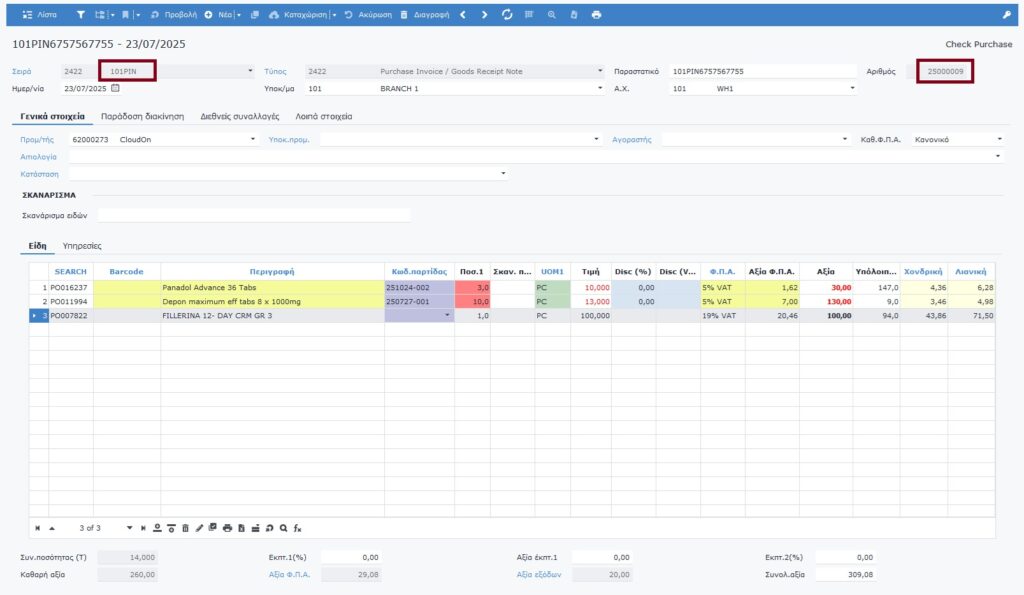The width and height of the screenshot is (1024, 595).
Task: Click the refresh icon in top toolbar
Action: (x=507, y=15)
